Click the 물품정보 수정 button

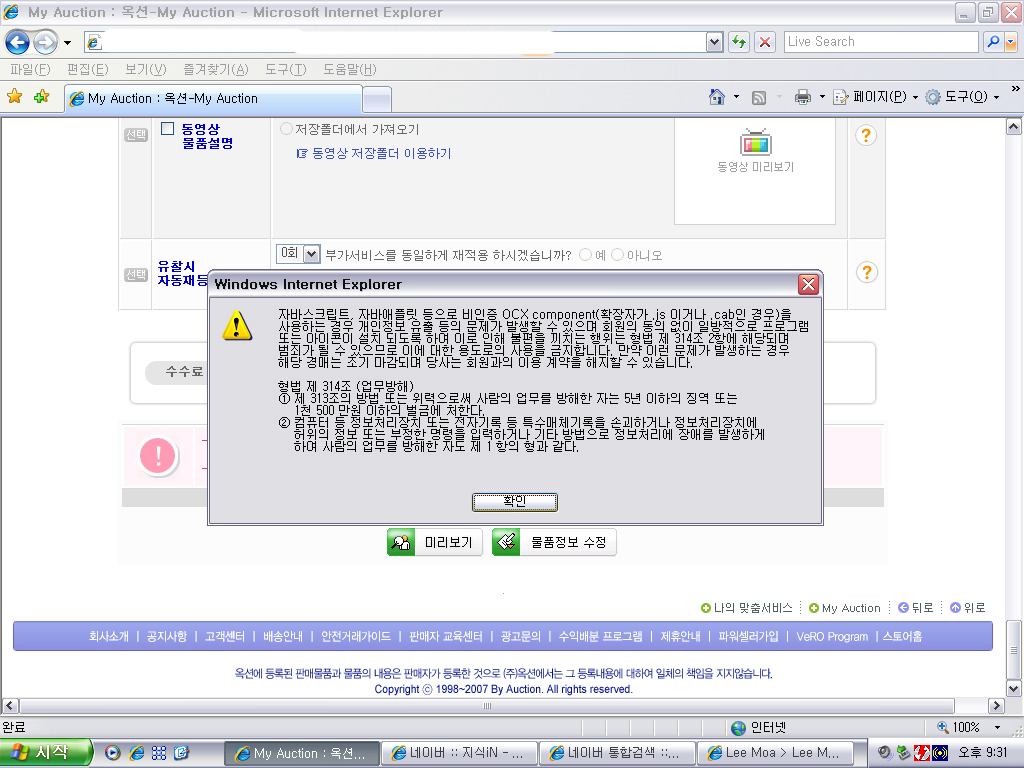point(554,542)
